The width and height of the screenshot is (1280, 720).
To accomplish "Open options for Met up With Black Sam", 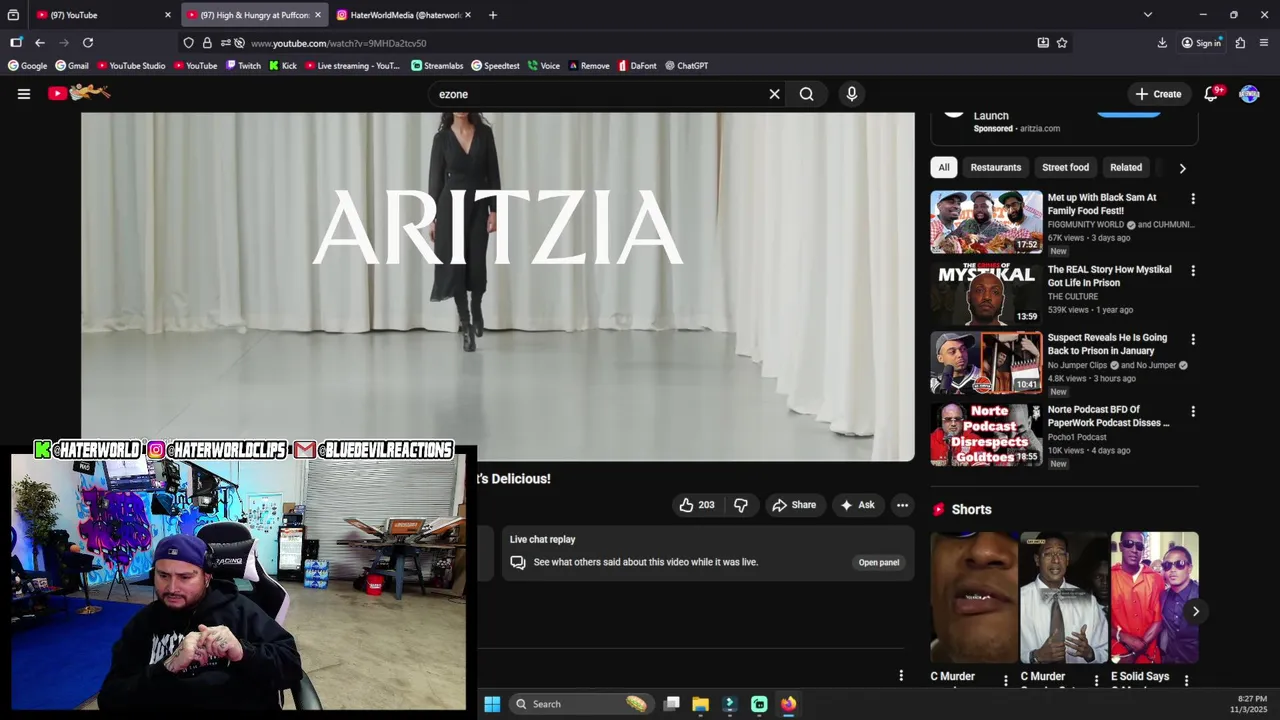I will 1192,199.
